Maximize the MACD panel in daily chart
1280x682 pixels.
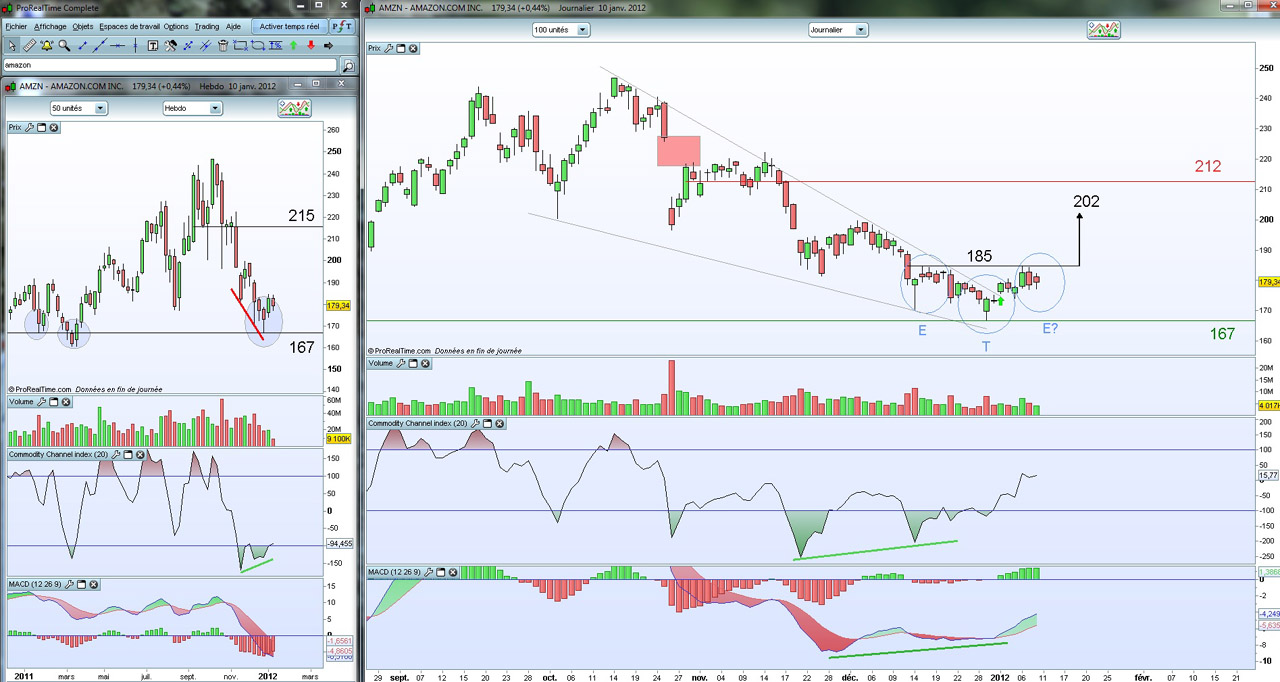pyautogui.click(x=441, y=572)
